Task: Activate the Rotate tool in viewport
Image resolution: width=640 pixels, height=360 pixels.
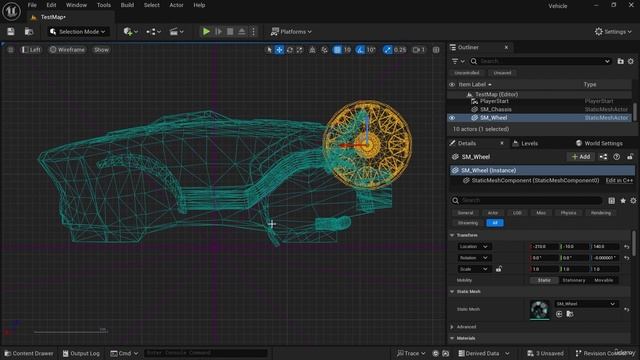Action: [289, 50]
